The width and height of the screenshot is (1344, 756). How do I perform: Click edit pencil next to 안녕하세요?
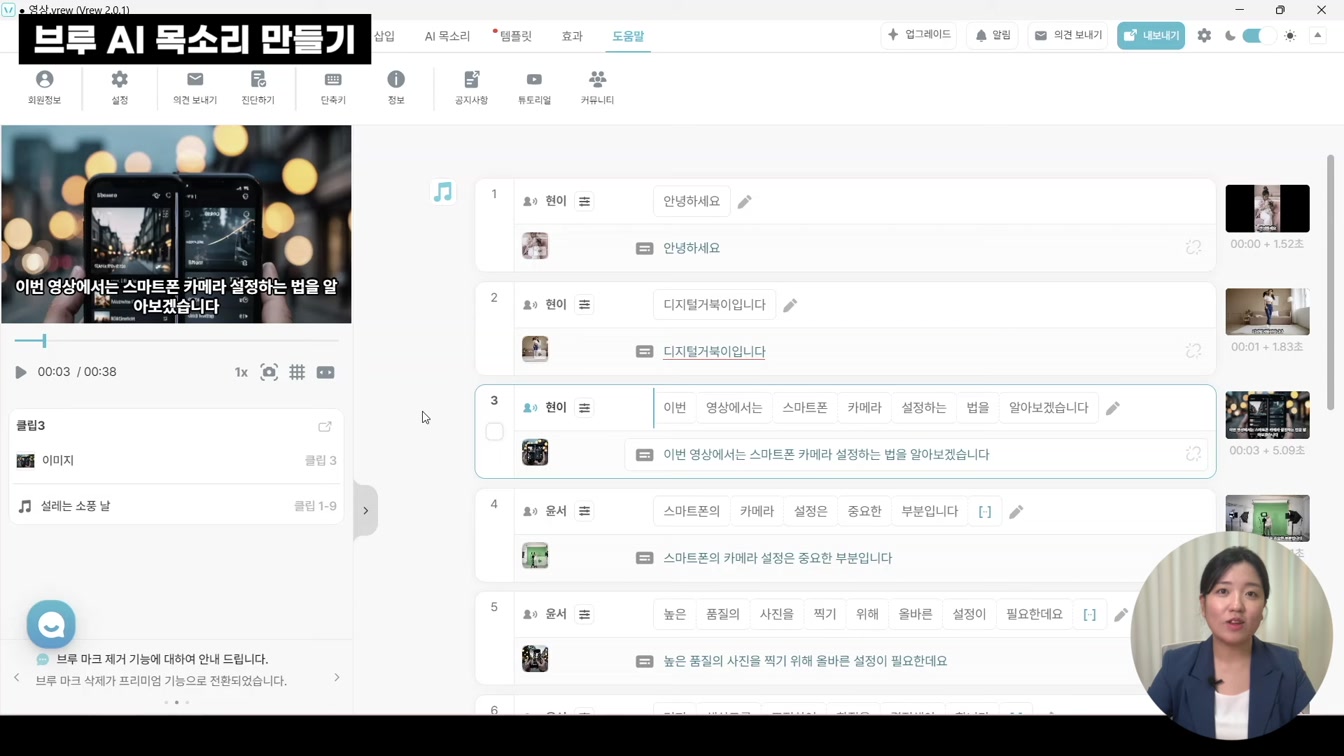[745, 202]
